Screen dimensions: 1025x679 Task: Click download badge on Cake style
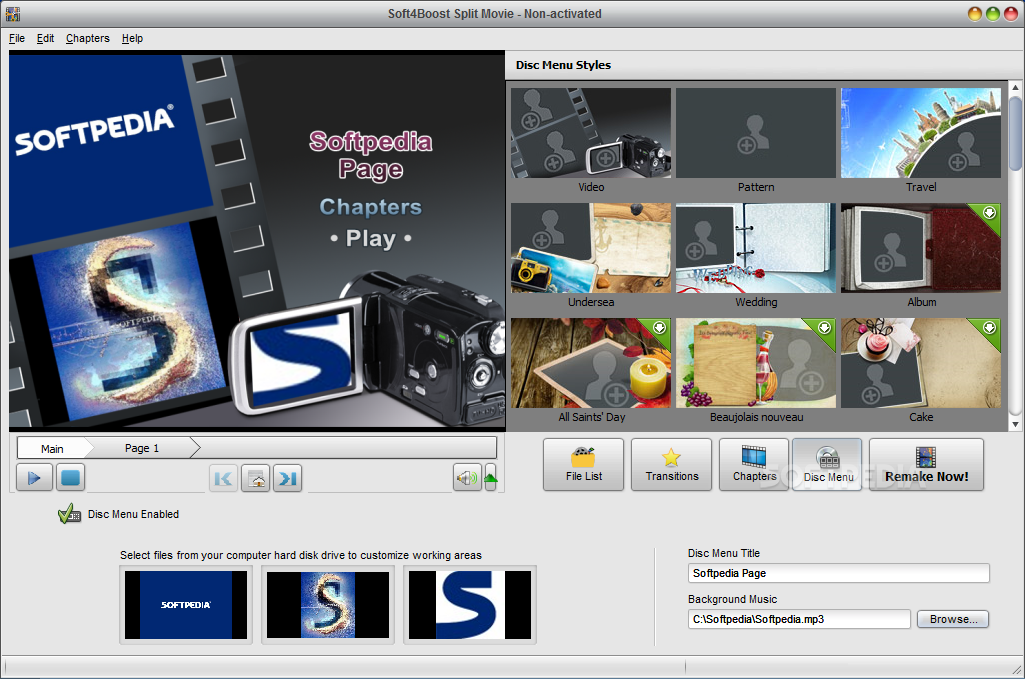click(x=989, y=328)
